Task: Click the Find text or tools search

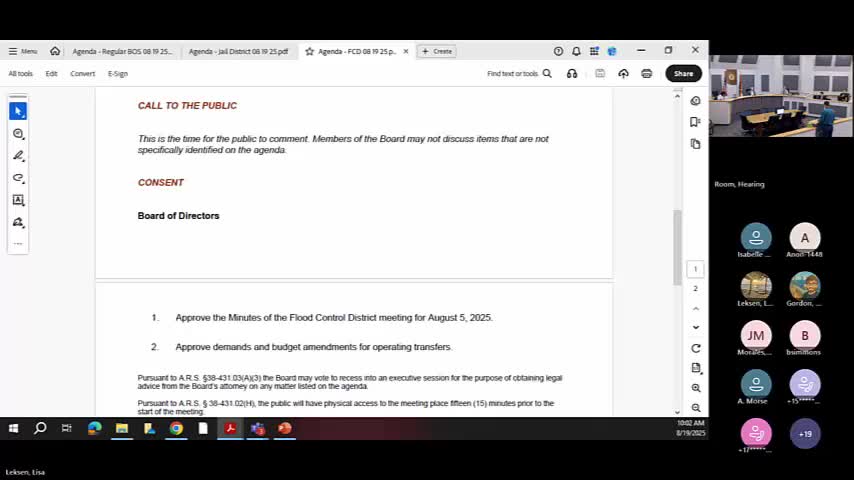Action: tap(519, 74)
